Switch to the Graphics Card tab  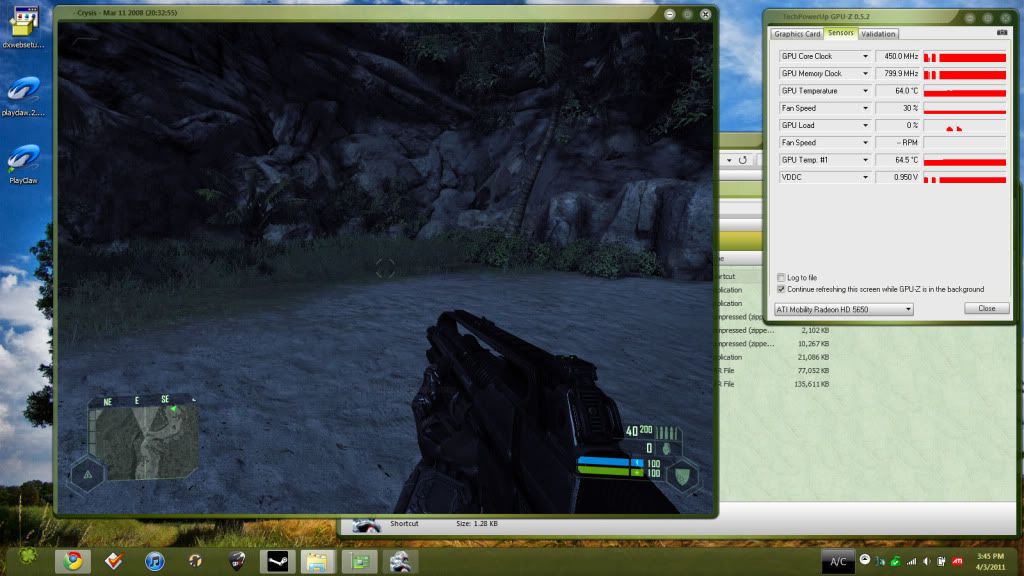[797, 34]
